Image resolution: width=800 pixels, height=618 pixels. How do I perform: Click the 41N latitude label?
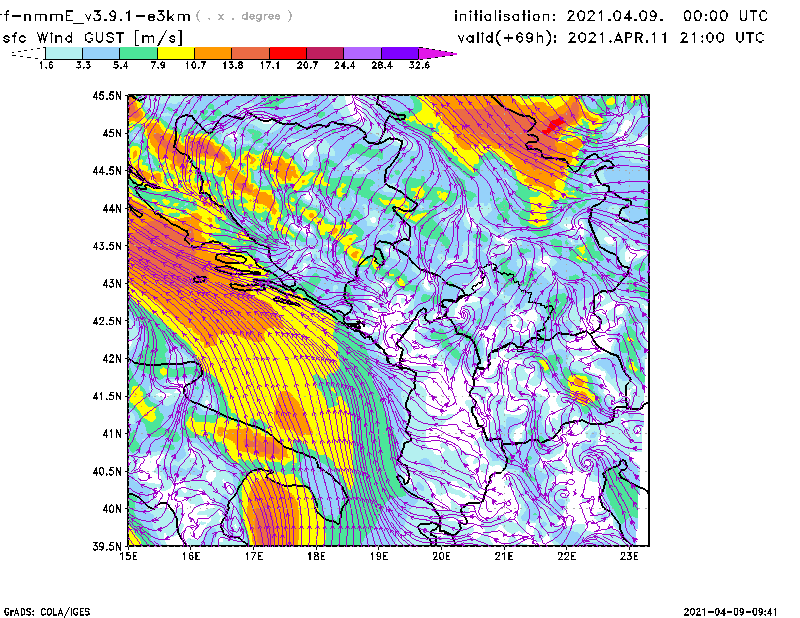(112, 434)
